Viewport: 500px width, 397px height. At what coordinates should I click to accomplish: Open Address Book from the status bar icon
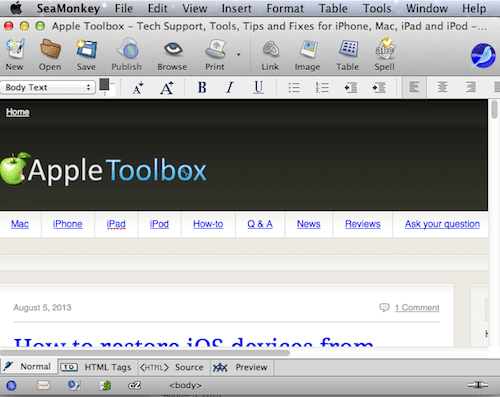[x=106, y=386]
